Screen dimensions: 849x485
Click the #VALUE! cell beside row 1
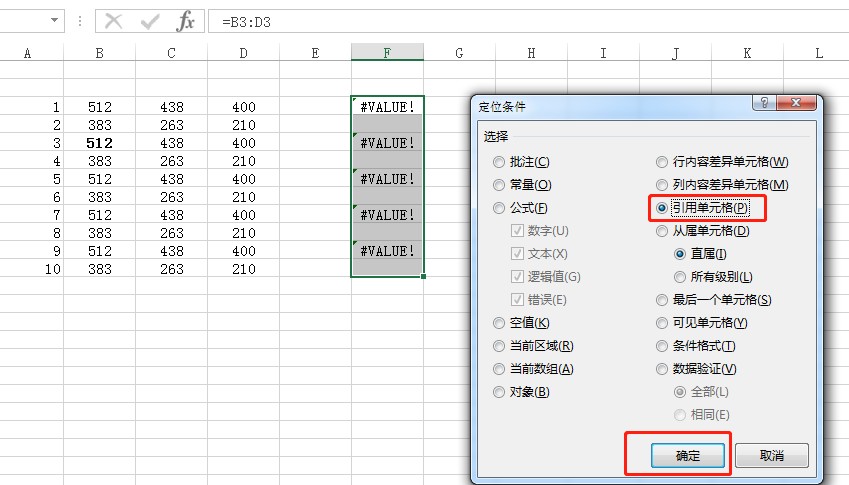(387, 107)
